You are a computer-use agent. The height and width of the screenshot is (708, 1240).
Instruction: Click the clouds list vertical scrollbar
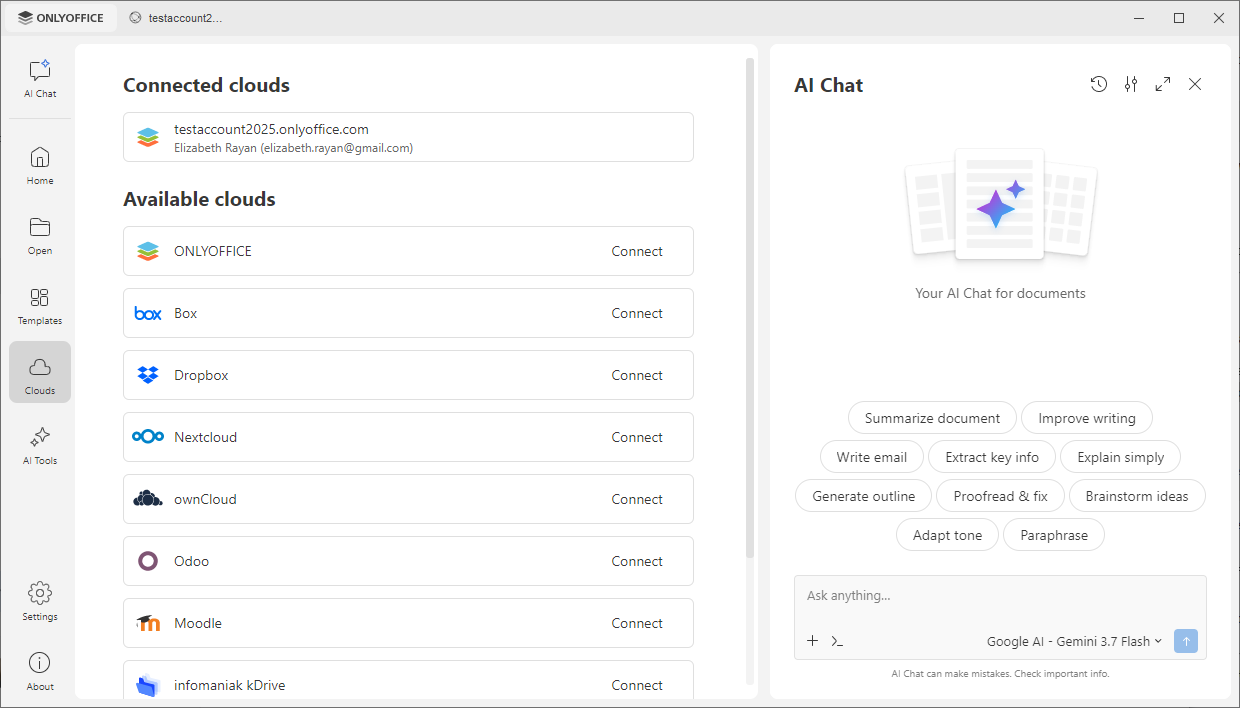(x=750, y=308)
